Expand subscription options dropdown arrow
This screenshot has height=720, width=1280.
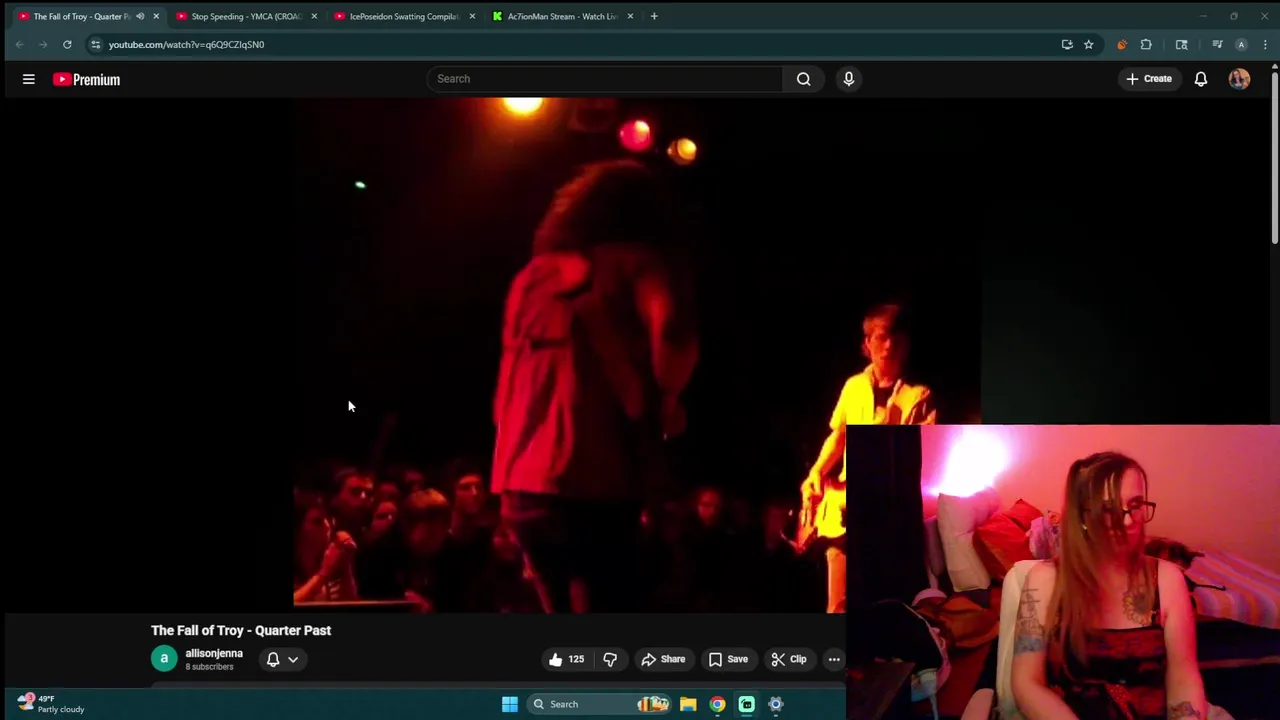coord(293,659)
